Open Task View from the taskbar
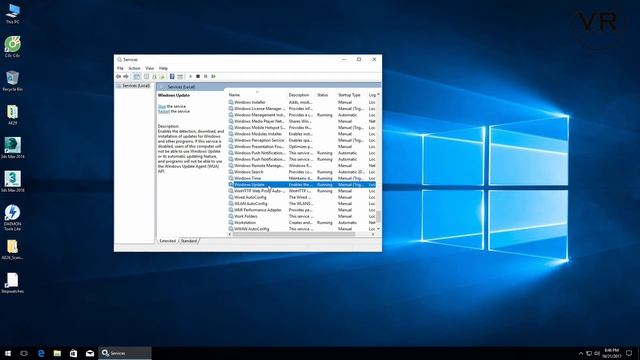 [x=24, y=353]
